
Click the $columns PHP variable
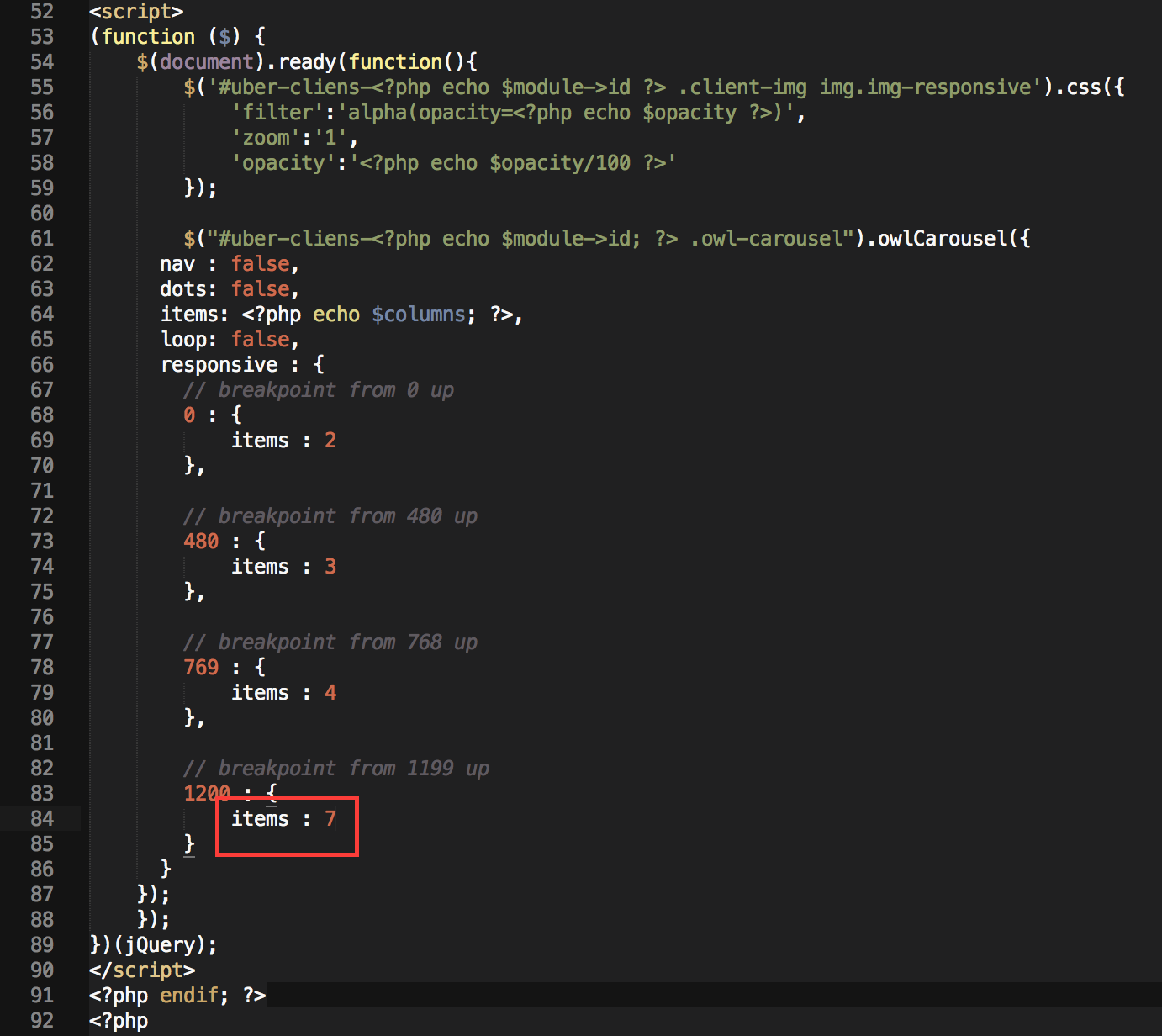click(419, 314)
